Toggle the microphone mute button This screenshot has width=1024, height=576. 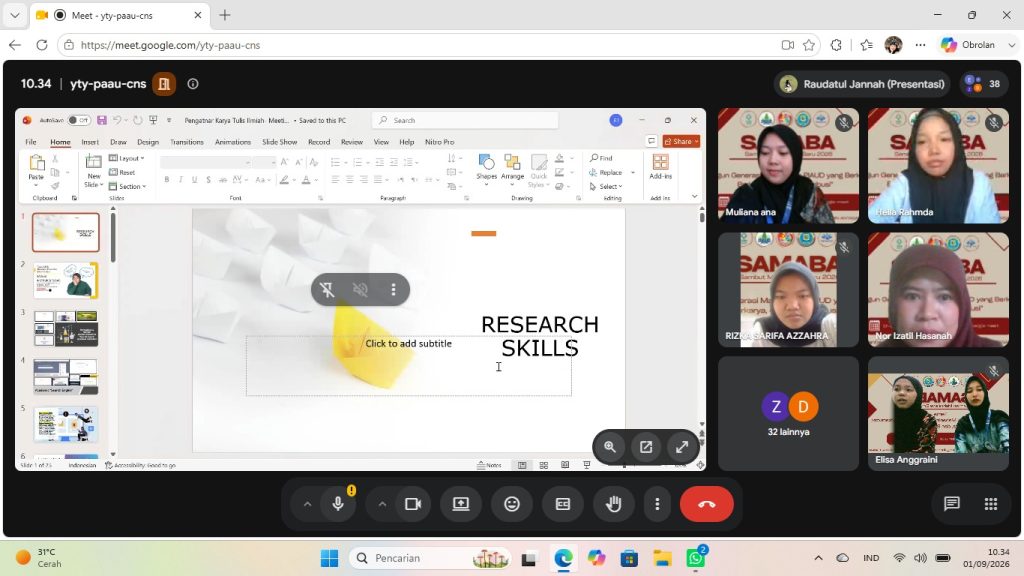[338, 504]
